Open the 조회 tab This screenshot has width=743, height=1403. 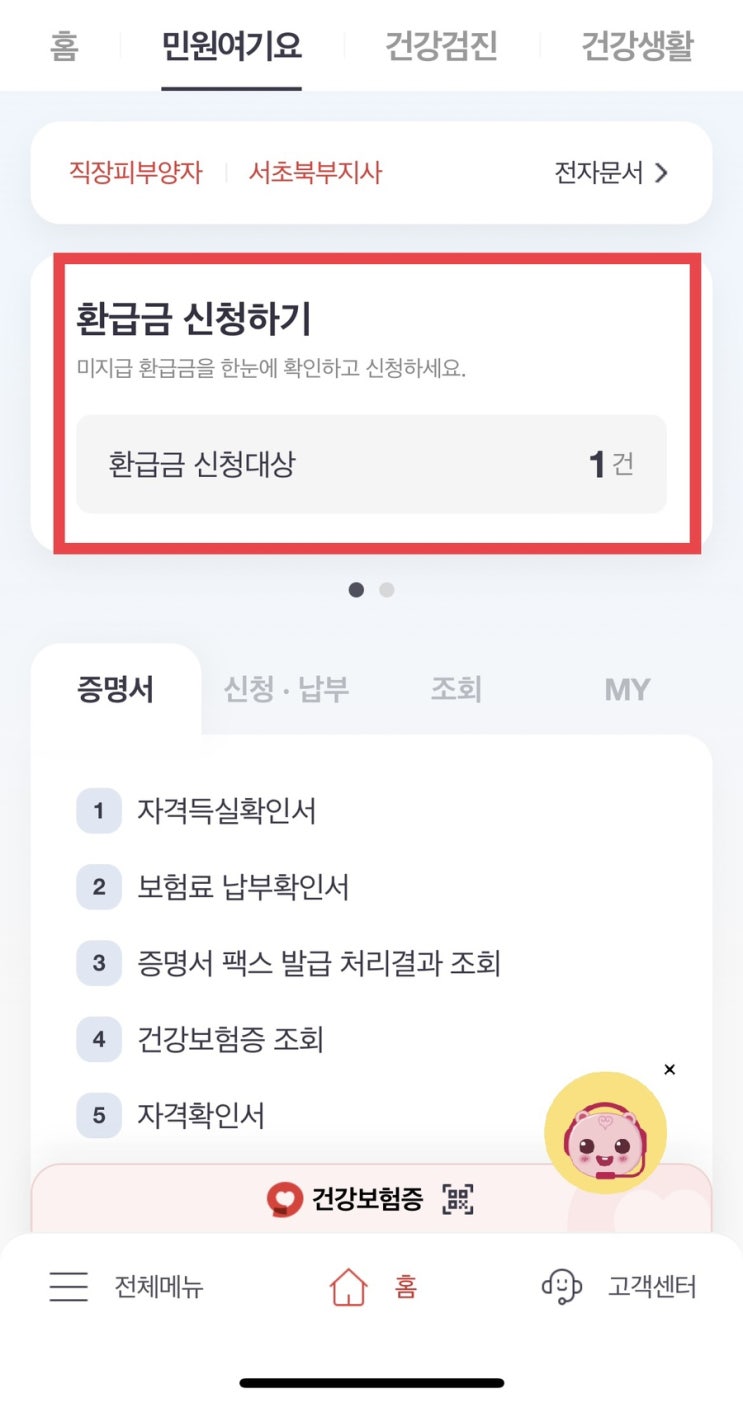coord(456,689)
